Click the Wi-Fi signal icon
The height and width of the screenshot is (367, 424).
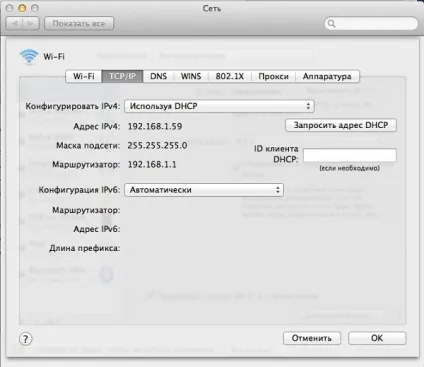pos(29,56)
